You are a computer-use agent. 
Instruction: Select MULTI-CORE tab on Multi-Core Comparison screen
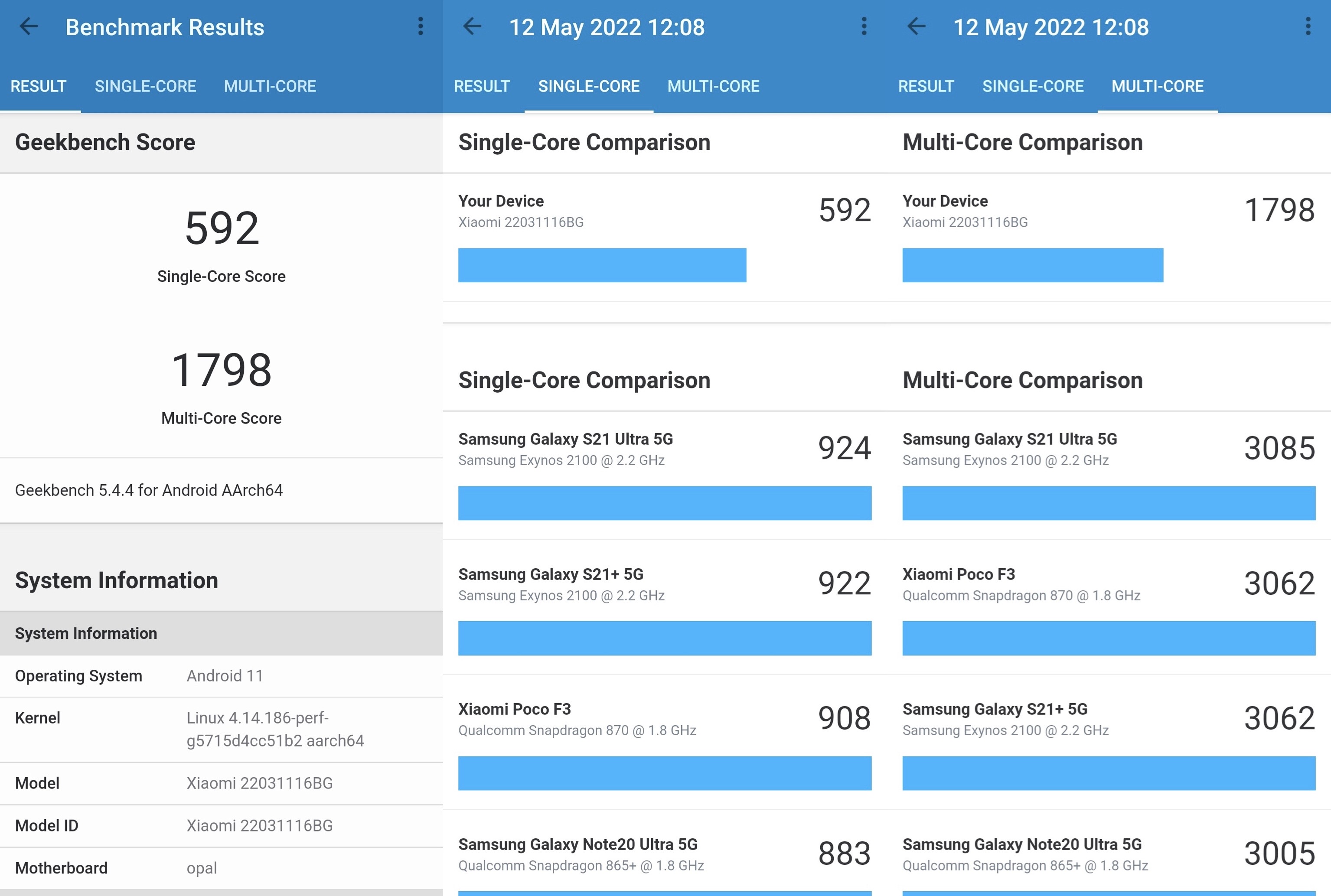click(x=1157, y=86)
